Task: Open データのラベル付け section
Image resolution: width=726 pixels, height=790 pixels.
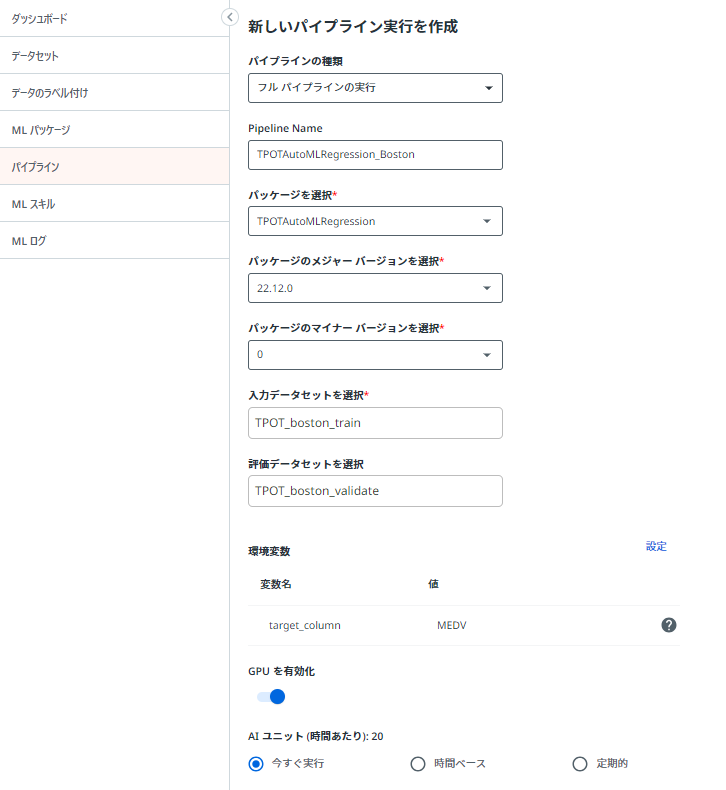Action: click(114, 93)
